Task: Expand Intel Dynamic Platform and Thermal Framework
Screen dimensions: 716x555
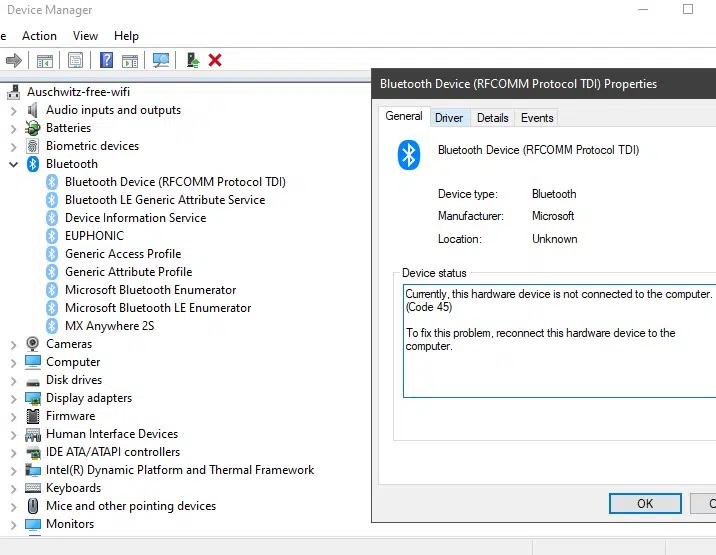Action: [x=14, y=471]
